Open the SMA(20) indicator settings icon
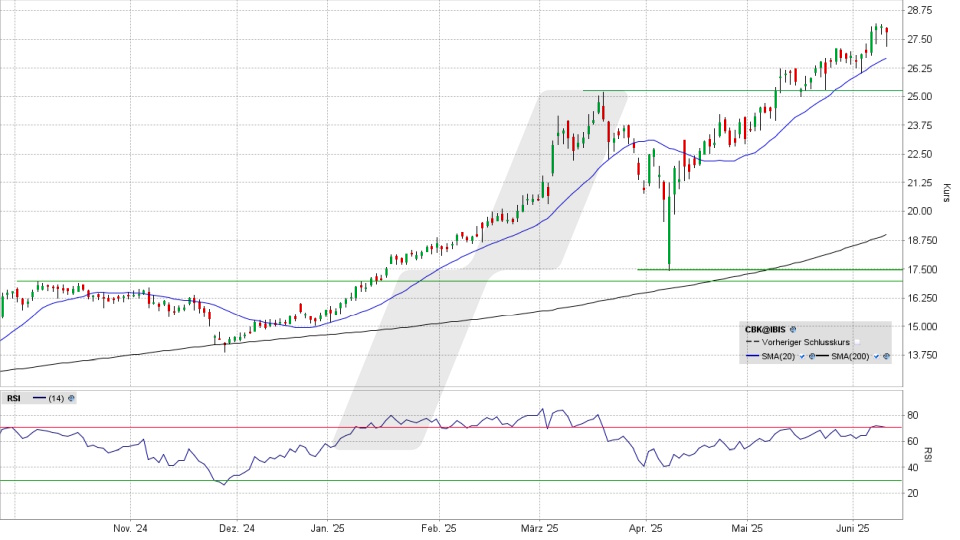 811,356
